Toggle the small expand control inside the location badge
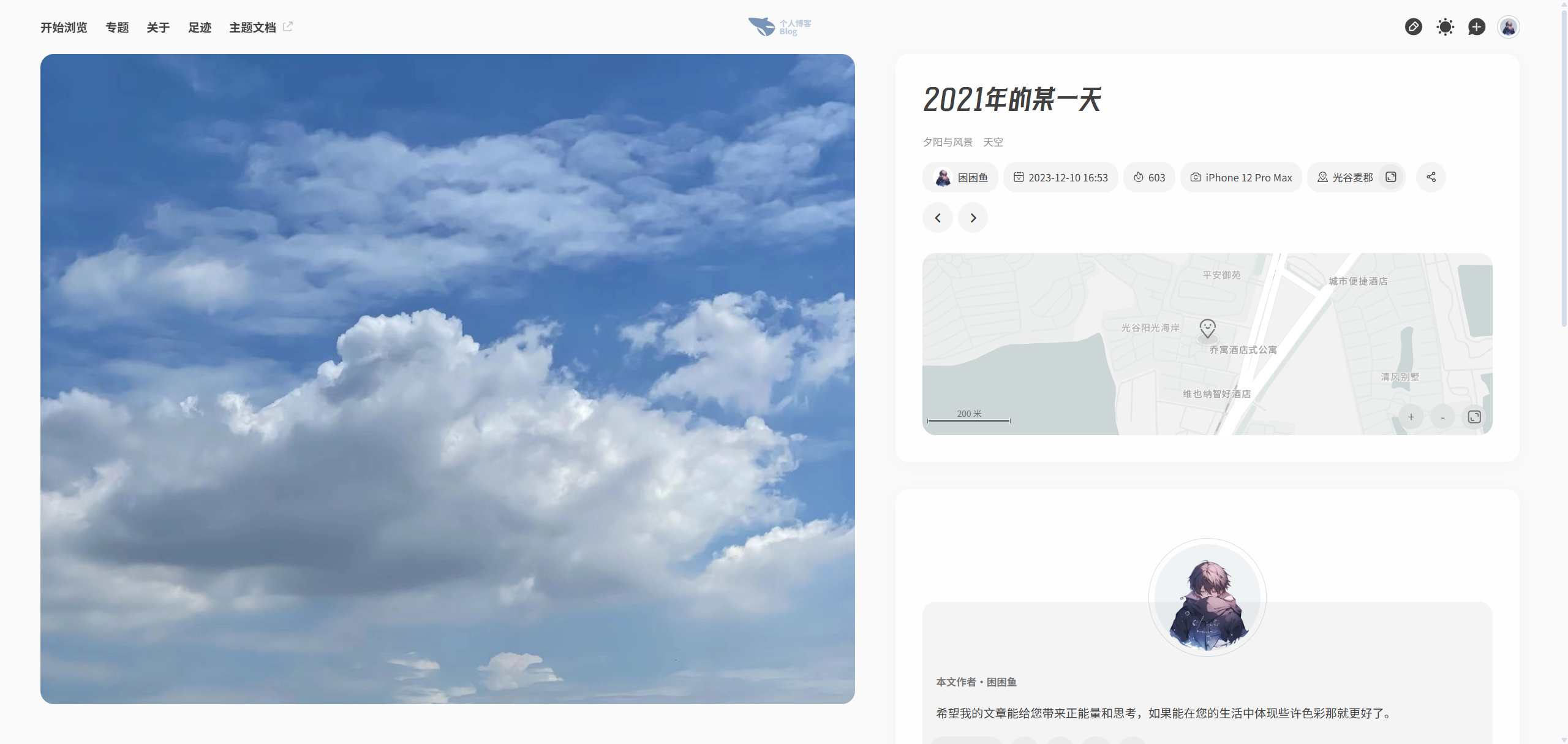 [1391, 177]
